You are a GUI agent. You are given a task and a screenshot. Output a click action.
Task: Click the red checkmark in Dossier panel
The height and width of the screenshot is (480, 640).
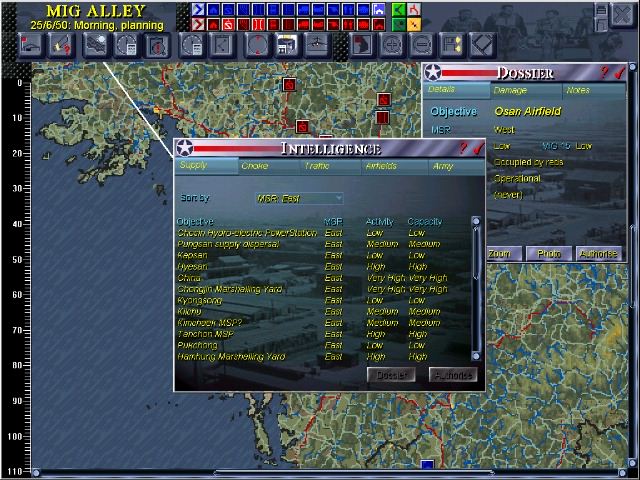(619, 72)
